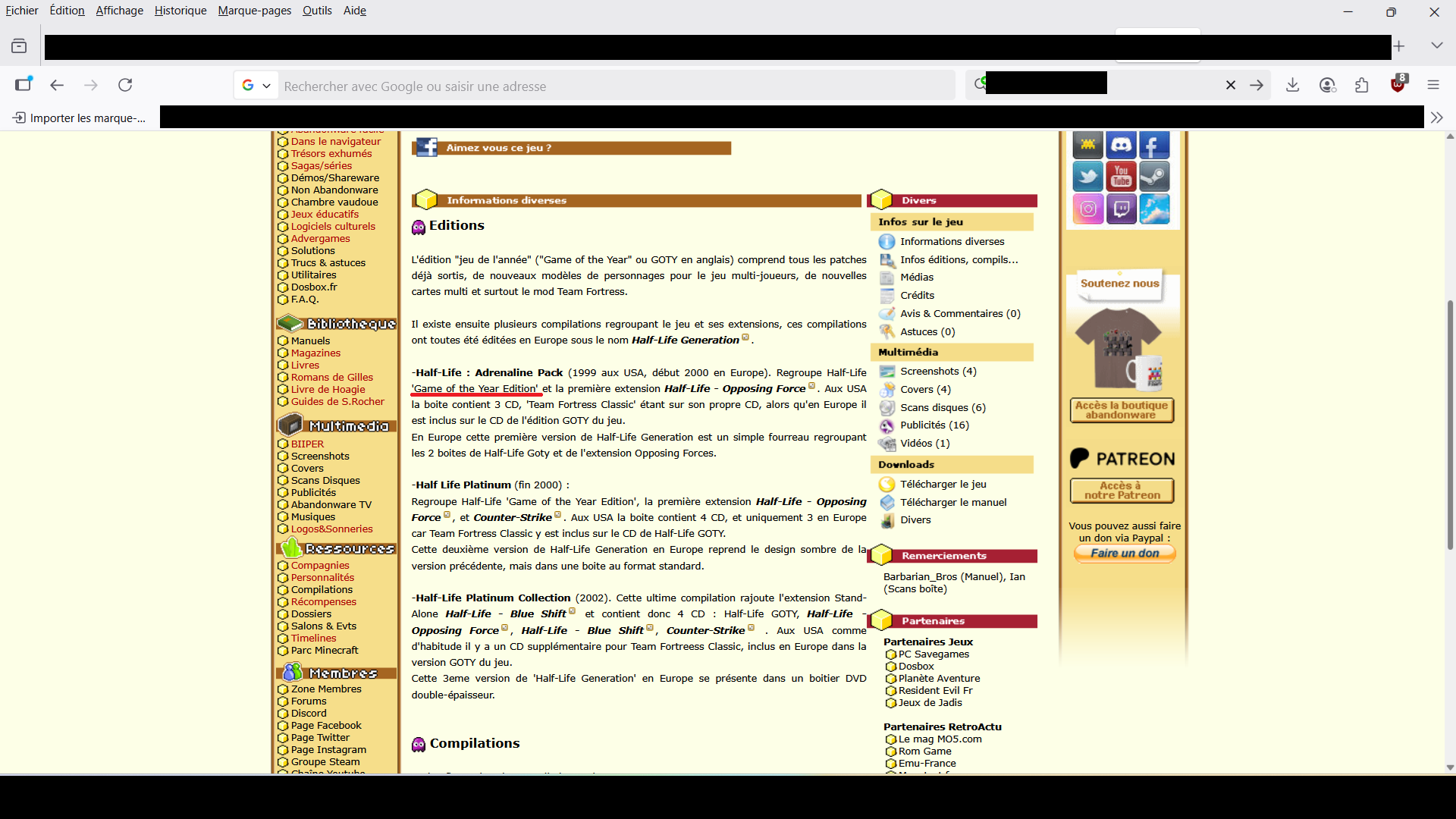Open the Instagram icon
Screen dimensions: 1456x819
pyautogui.click(x=1087, y=209)
